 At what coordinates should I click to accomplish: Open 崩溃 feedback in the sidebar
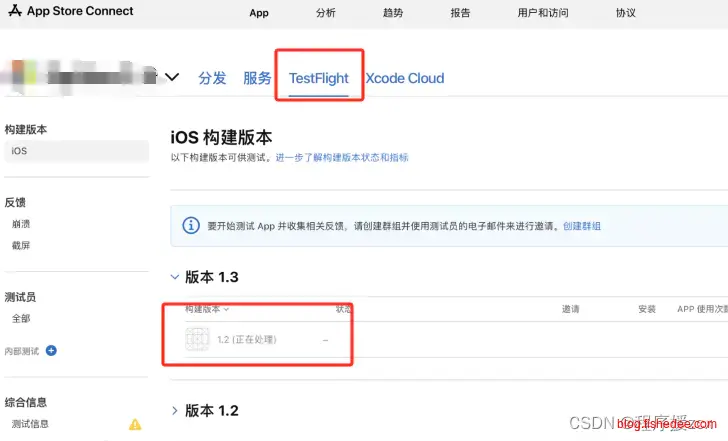pos(21,224)
